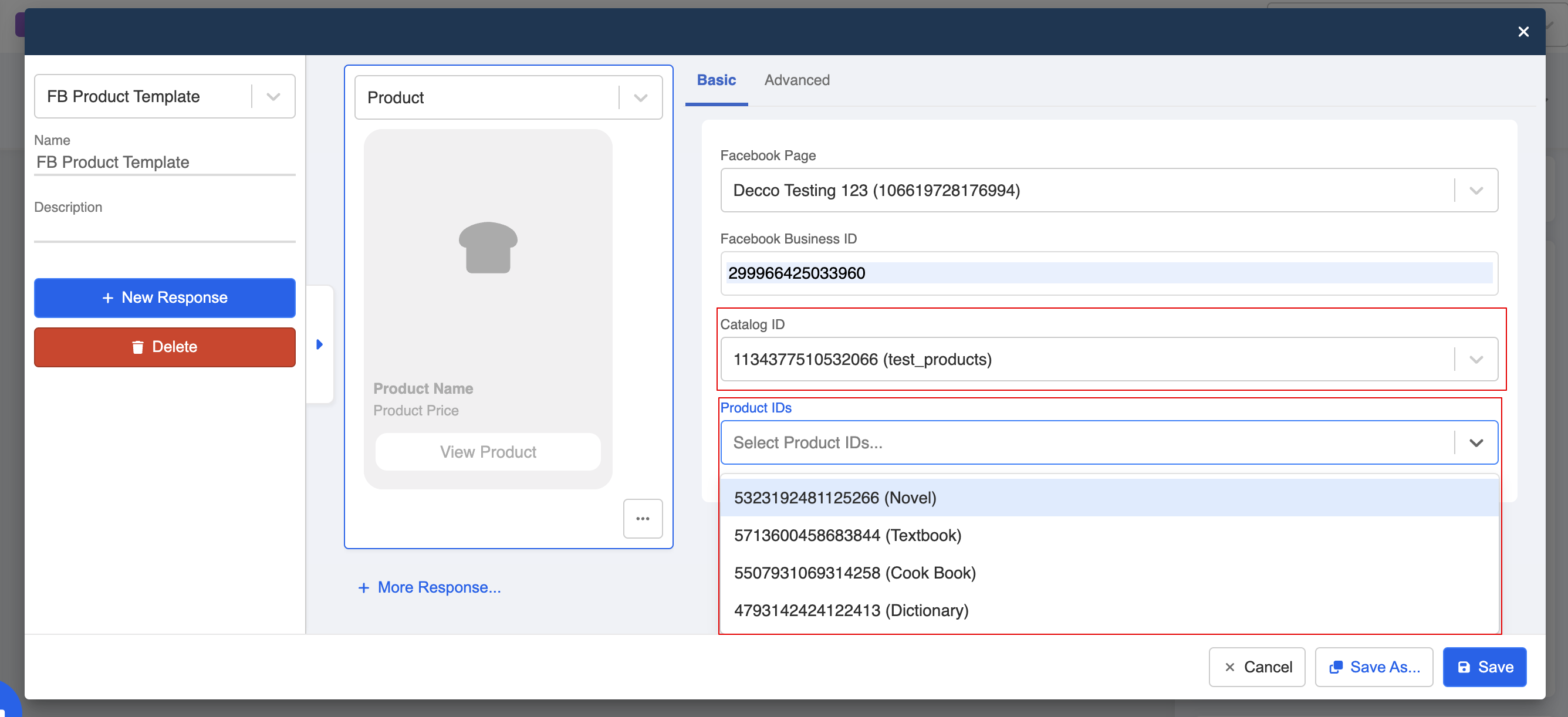Image resolution: width=1568 pixels, height=717 pixels.
Task: Switch to the Advanced tab
Action: pyautogui.click(x=796, y=80)
